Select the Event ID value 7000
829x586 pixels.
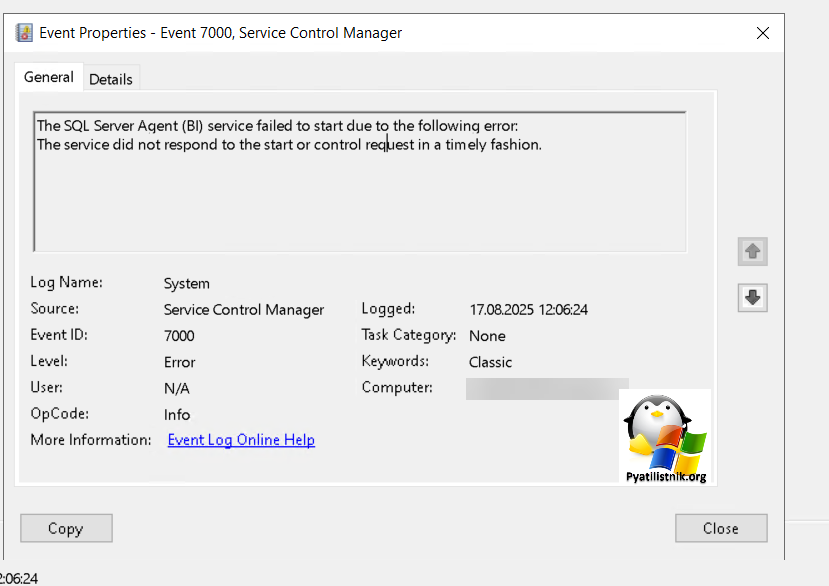[x=179, y=336]
